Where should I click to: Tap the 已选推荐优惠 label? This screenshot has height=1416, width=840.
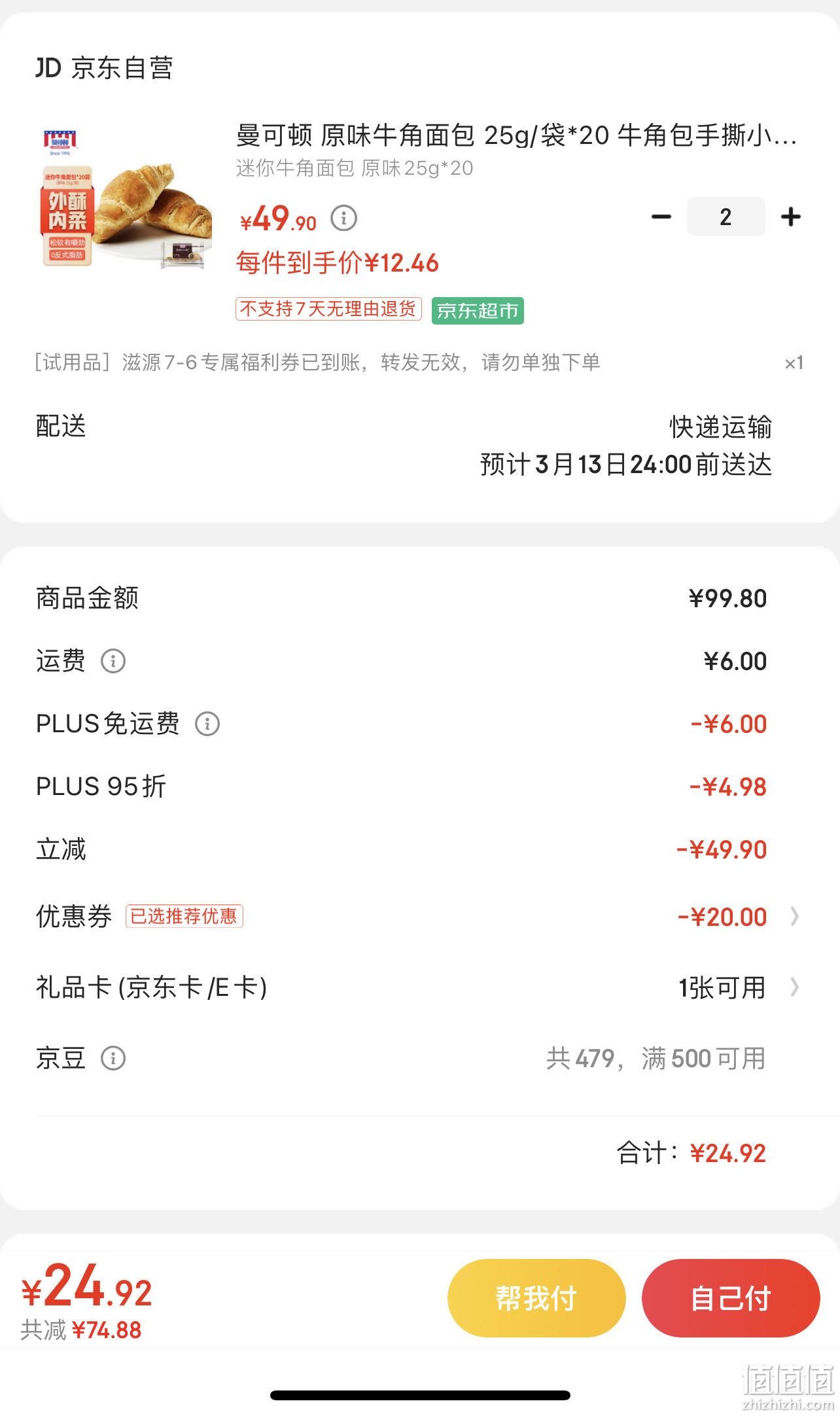click(x=184, y=916)
